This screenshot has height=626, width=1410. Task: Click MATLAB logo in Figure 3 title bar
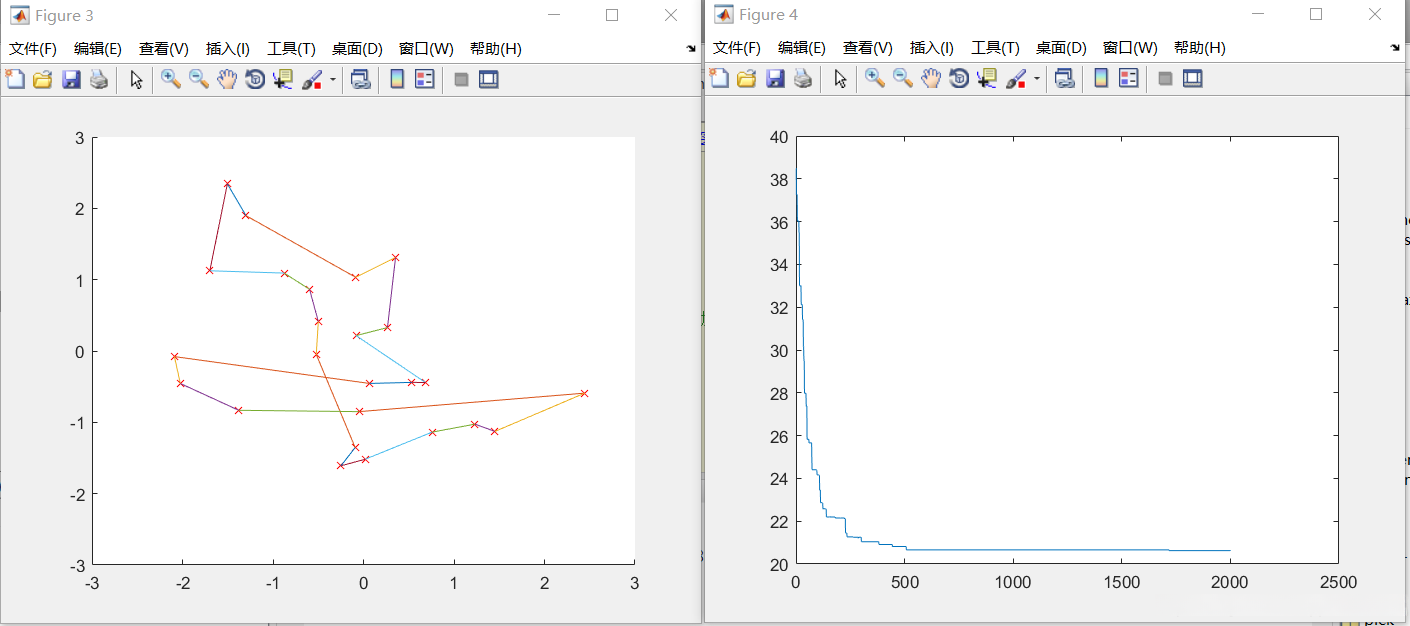(x=19, y=15)
